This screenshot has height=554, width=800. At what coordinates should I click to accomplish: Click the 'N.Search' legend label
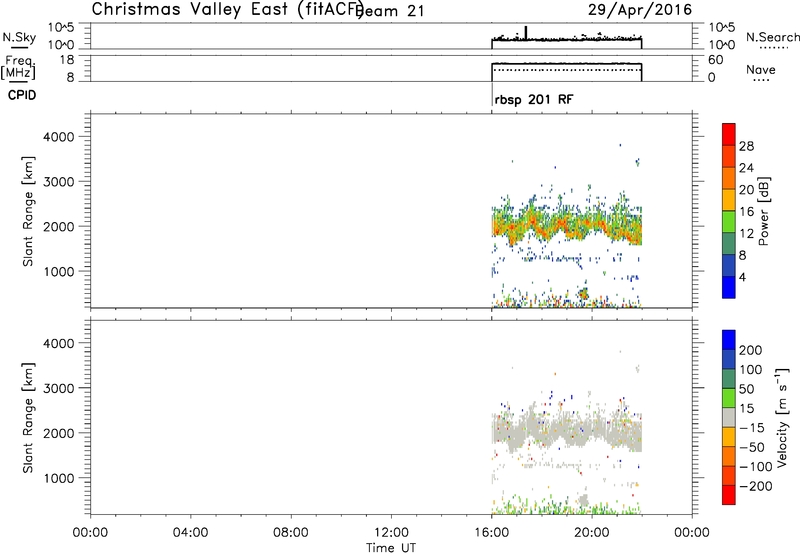coord(772,37)
